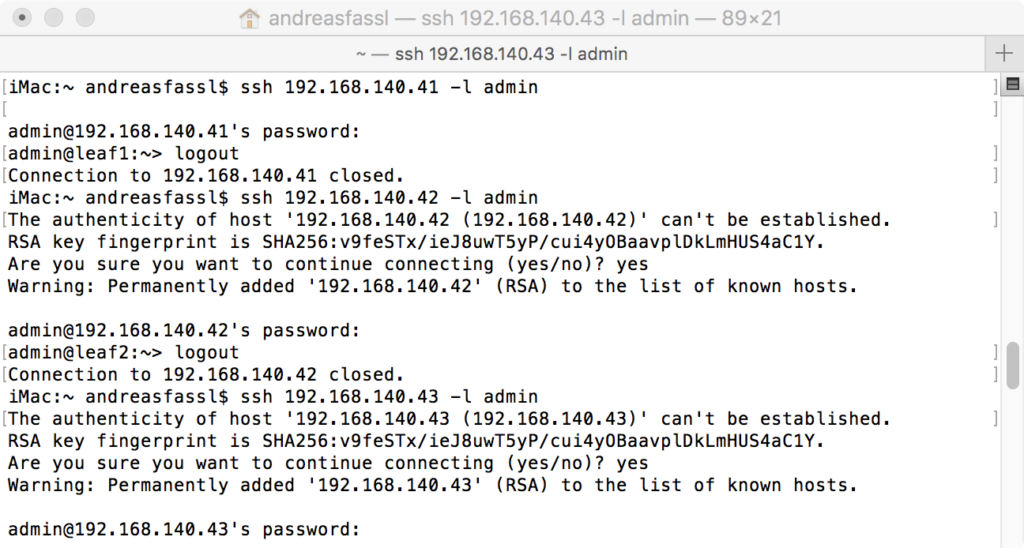Zoom the terminal window with third button
This screenshot has width=1024, height=548.
85,18
